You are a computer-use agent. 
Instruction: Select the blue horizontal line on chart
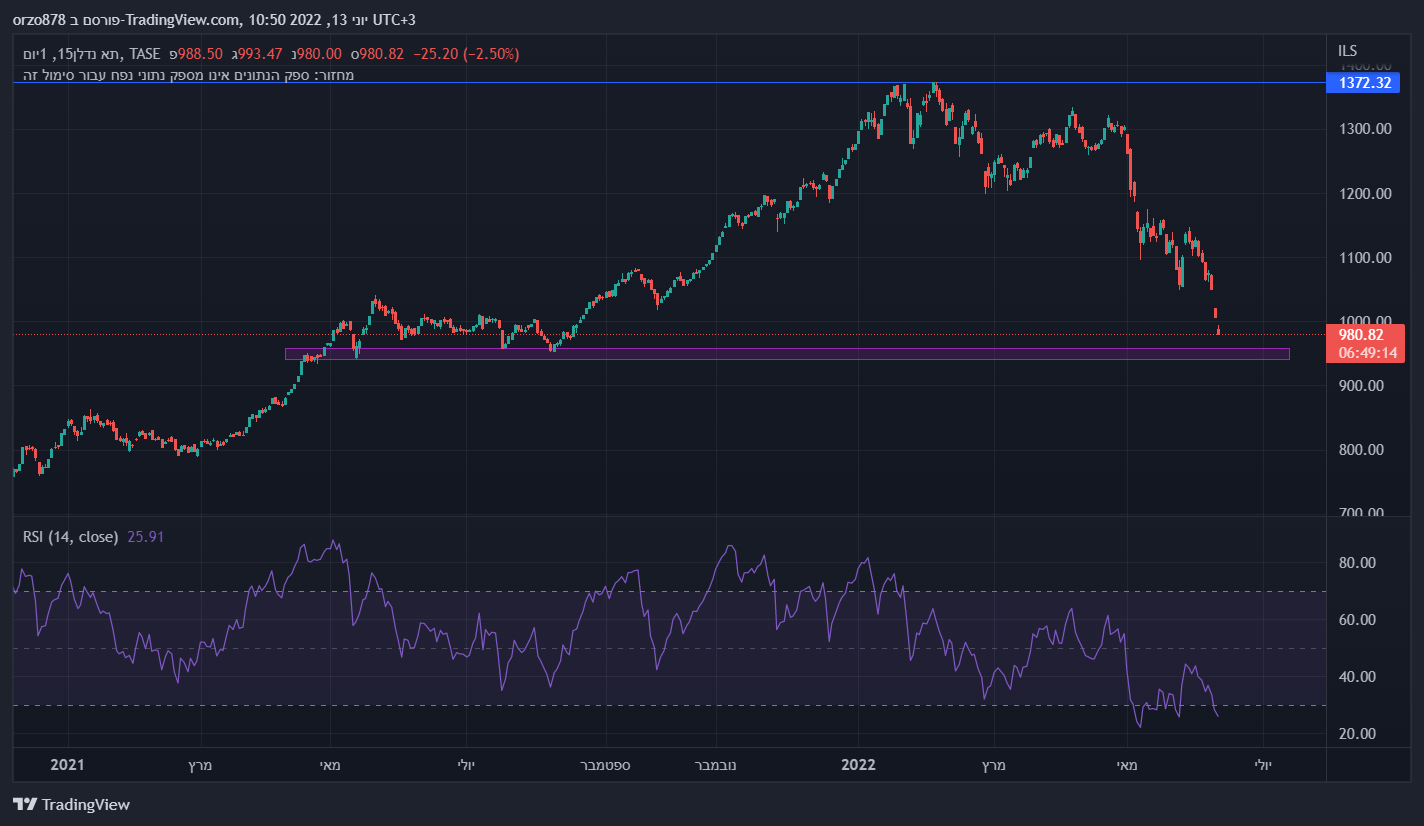(x=600, y=83)
